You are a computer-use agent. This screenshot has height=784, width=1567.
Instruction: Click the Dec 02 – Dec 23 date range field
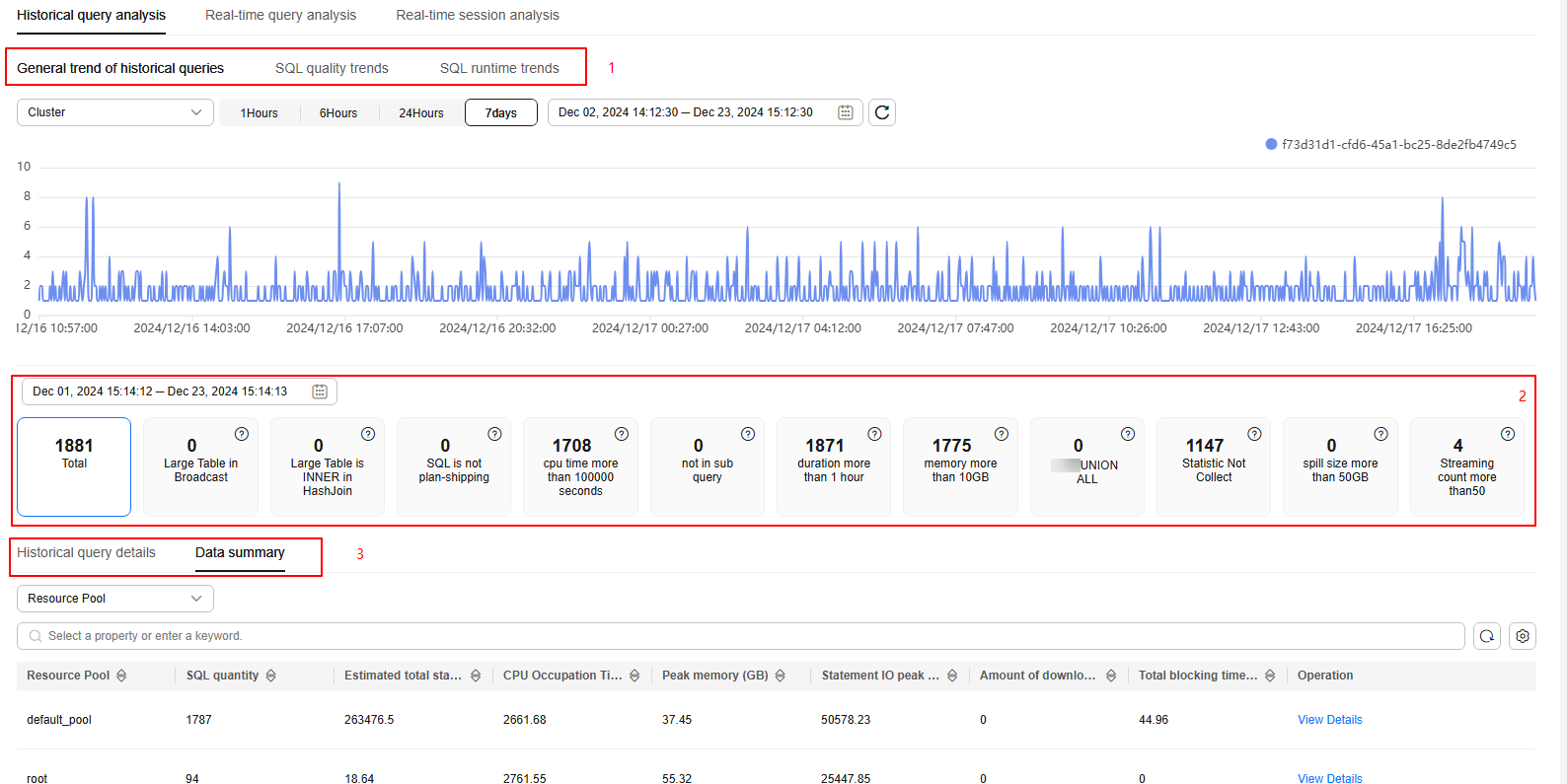point(706,112)
